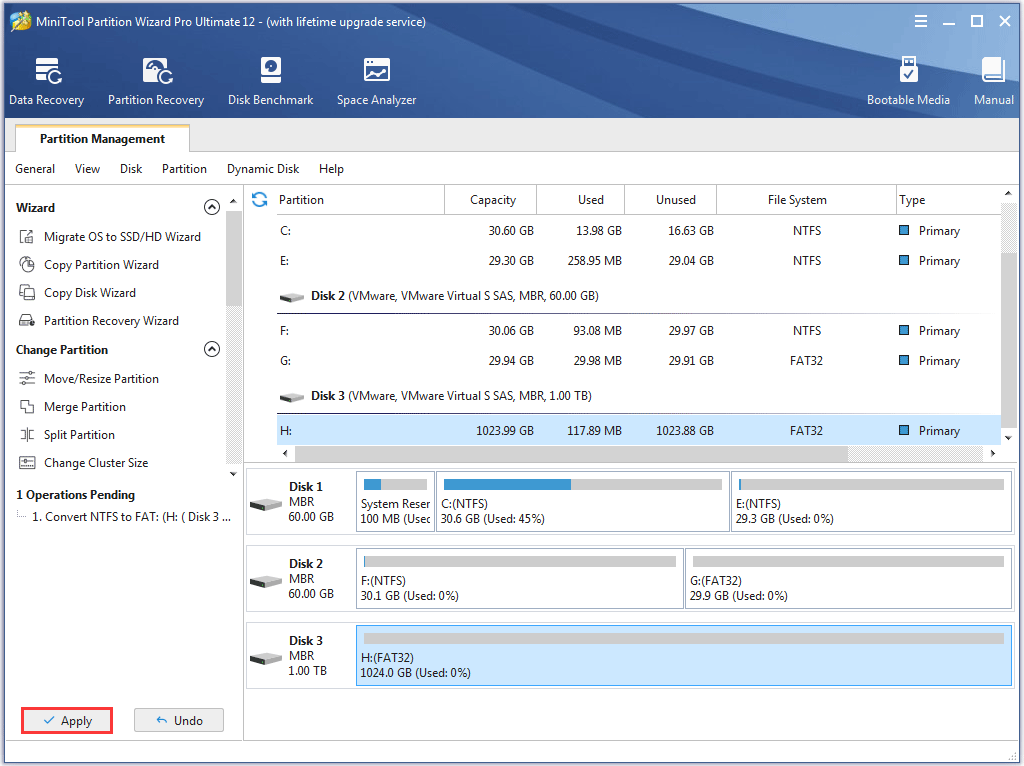The height and width of the screenshot is (766, 1024).
Task: Open the title bar hamburger menu
Action: click(x=920, y=20)
